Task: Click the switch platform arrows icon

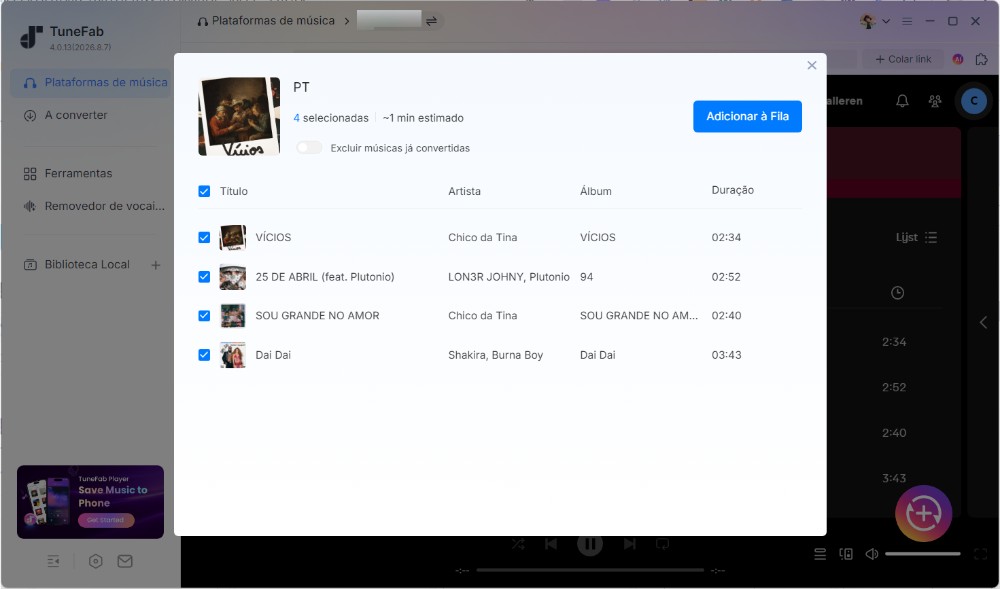Action: (432, 21)
